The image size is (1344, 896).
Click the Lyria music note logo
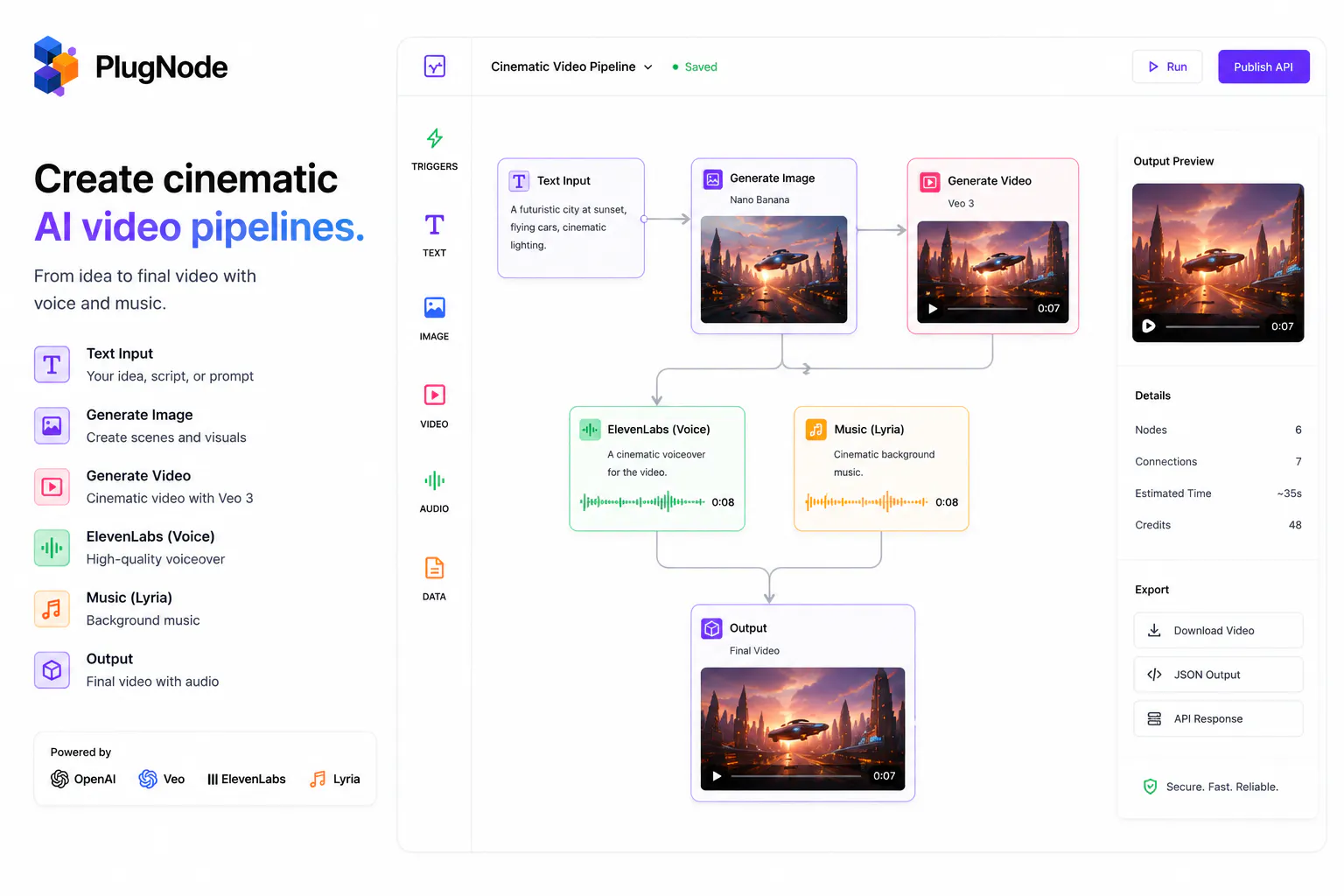pos(318,779)
